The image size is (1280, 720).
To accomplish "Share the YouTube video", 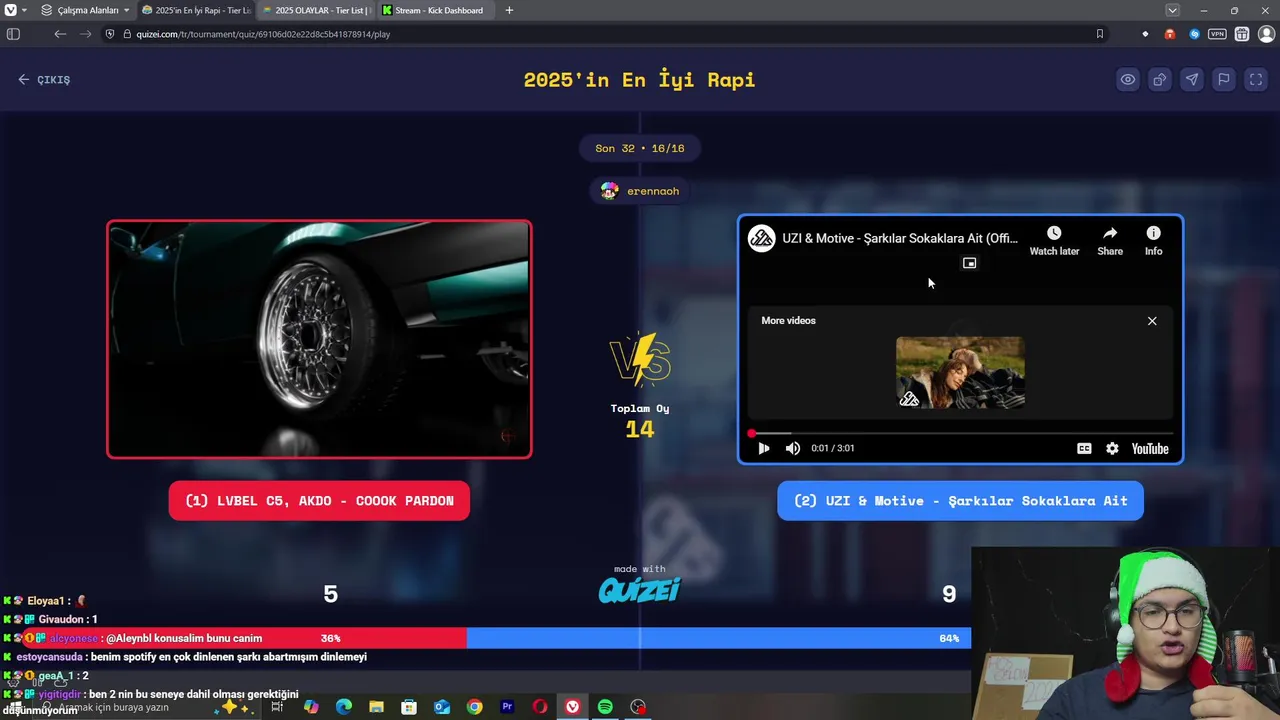I will point(1110,241).
